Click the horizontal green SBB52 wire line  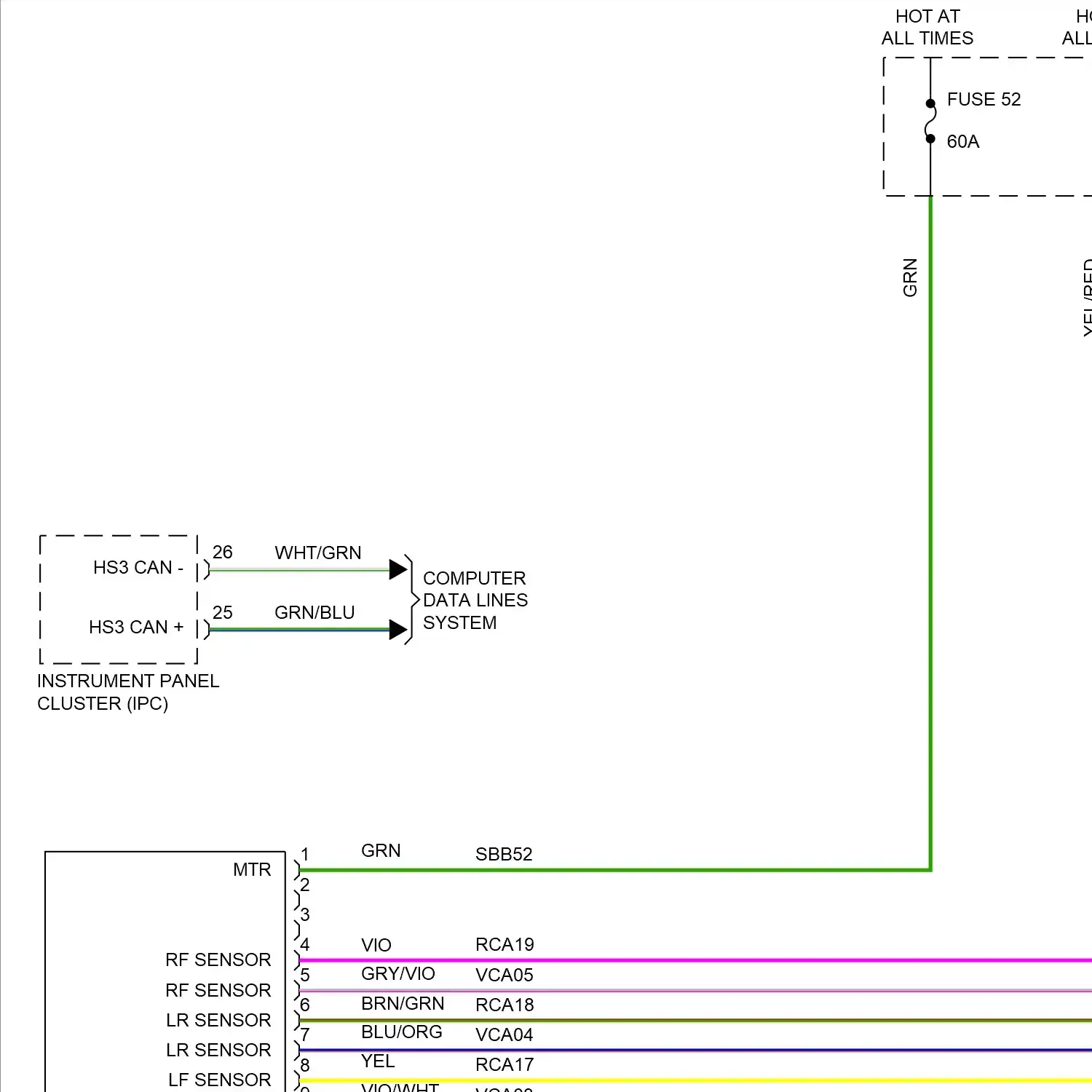pyautogui.click(x=615, y=870)
